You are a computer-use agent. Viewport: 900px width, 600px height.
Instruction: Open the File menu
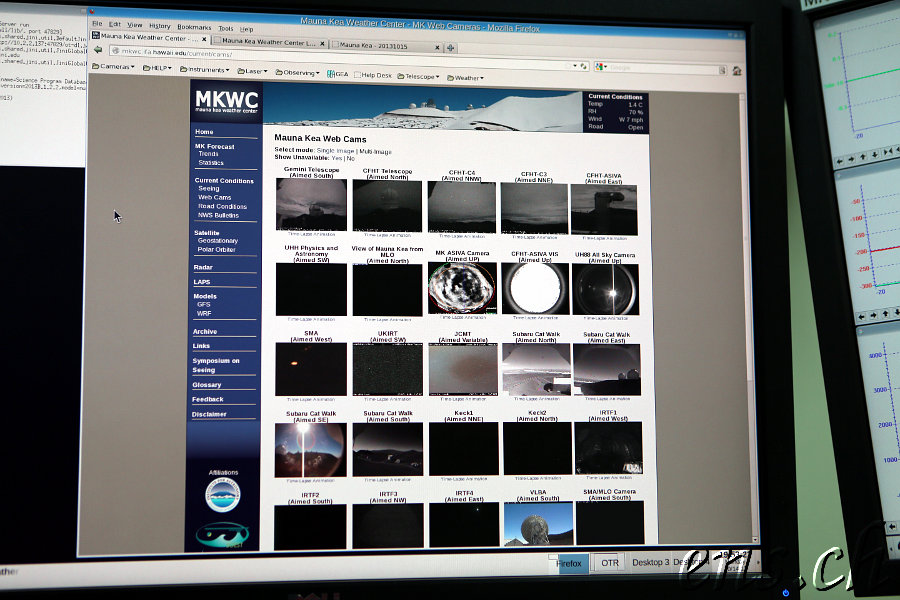click(x=97, y=24)
